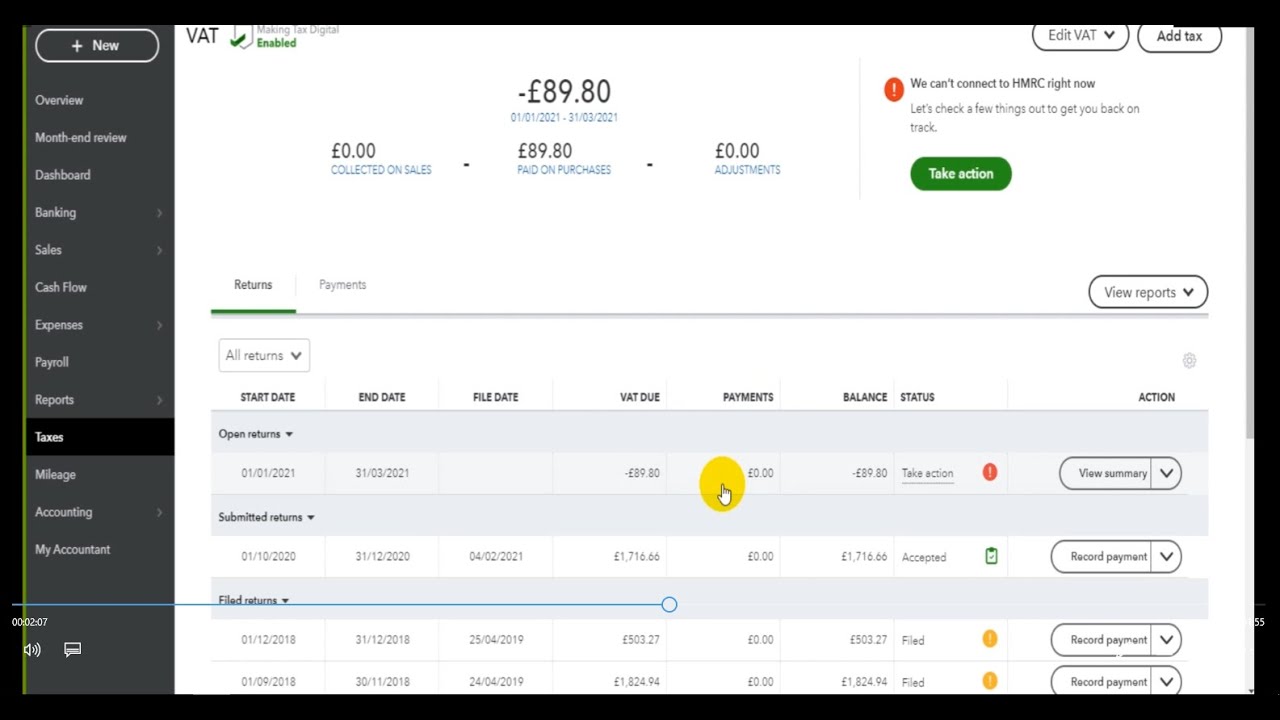Click the VAT DUE column header

click(640, 397)
